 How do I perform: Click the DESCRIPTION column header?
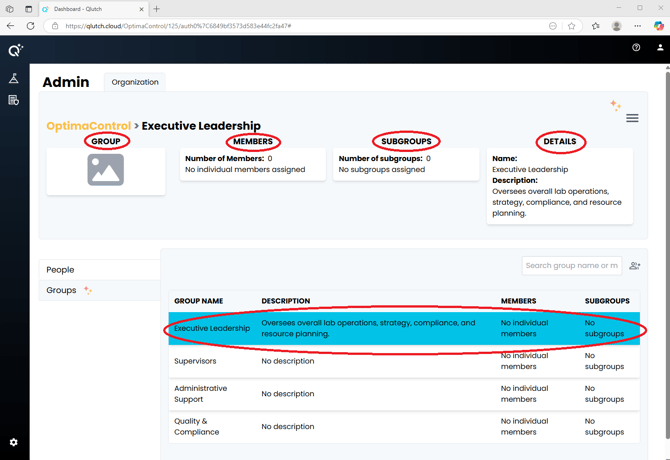point(286,301)
